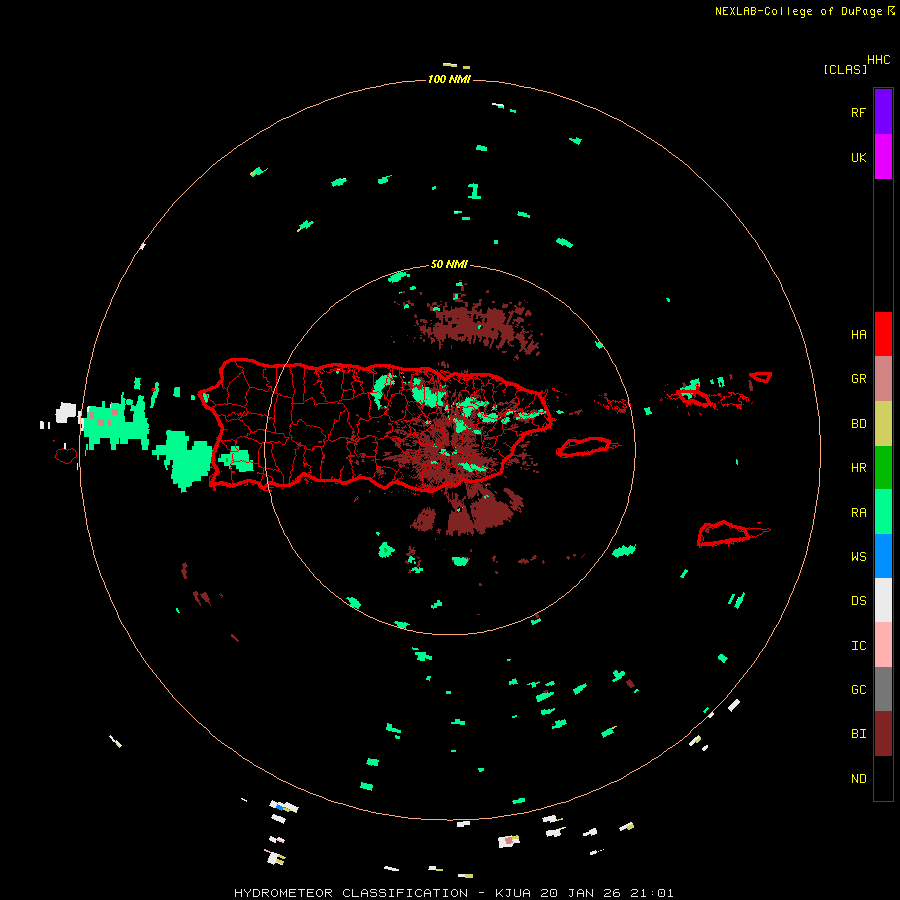Click the IC legend label
Screen dimensions: 900x900
click(858, 646)
